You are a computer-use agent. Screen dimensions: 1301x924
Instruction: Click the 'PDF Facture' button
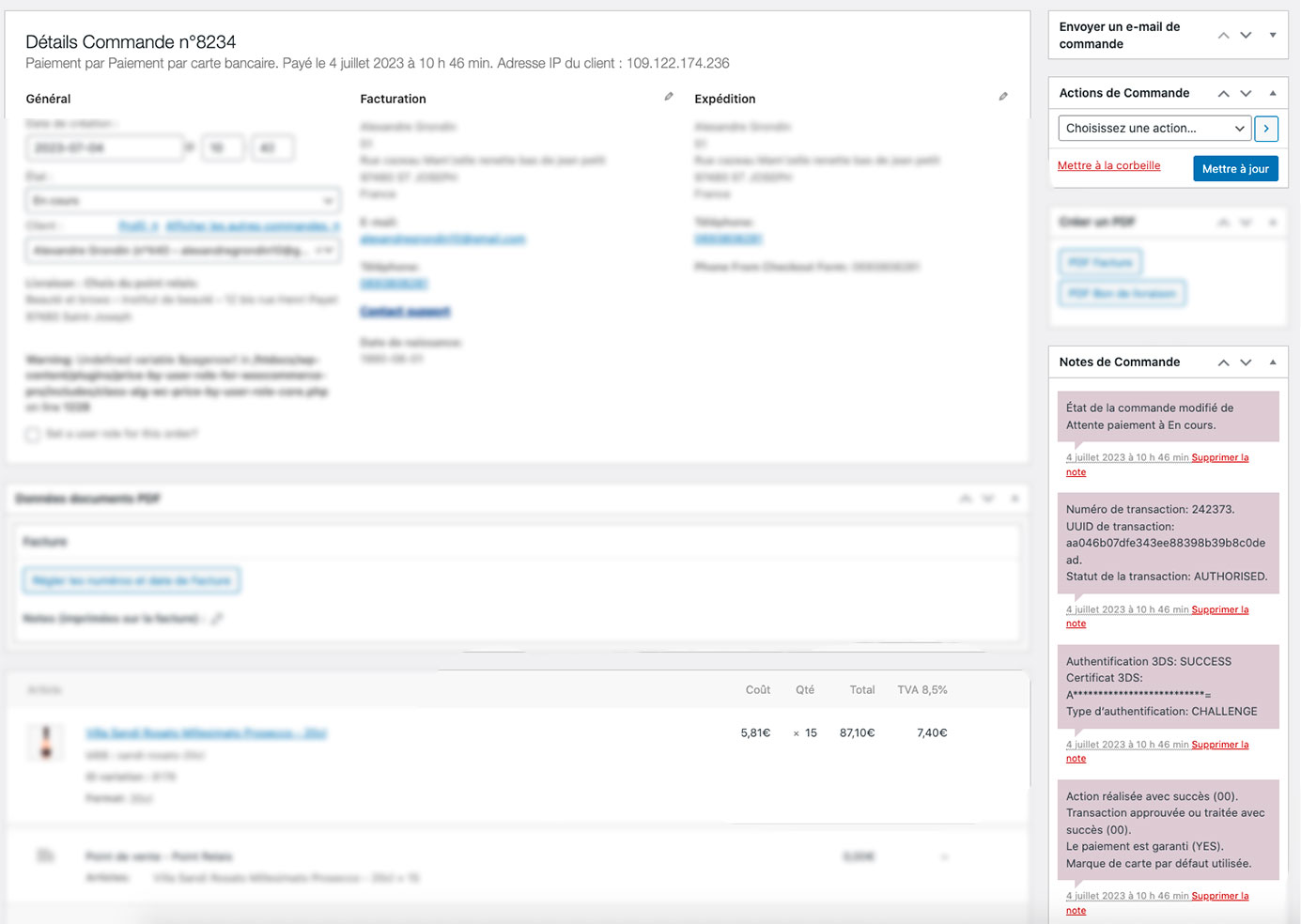(1100, 263)
